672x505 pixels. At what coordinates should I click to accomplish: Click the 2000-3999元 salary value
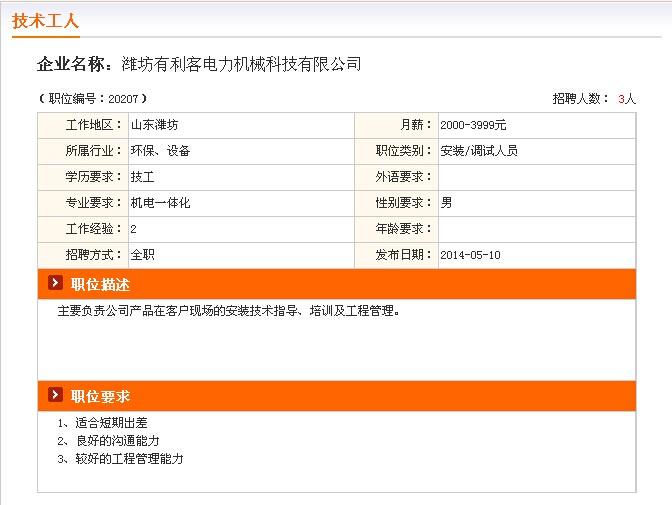[473, 125]
